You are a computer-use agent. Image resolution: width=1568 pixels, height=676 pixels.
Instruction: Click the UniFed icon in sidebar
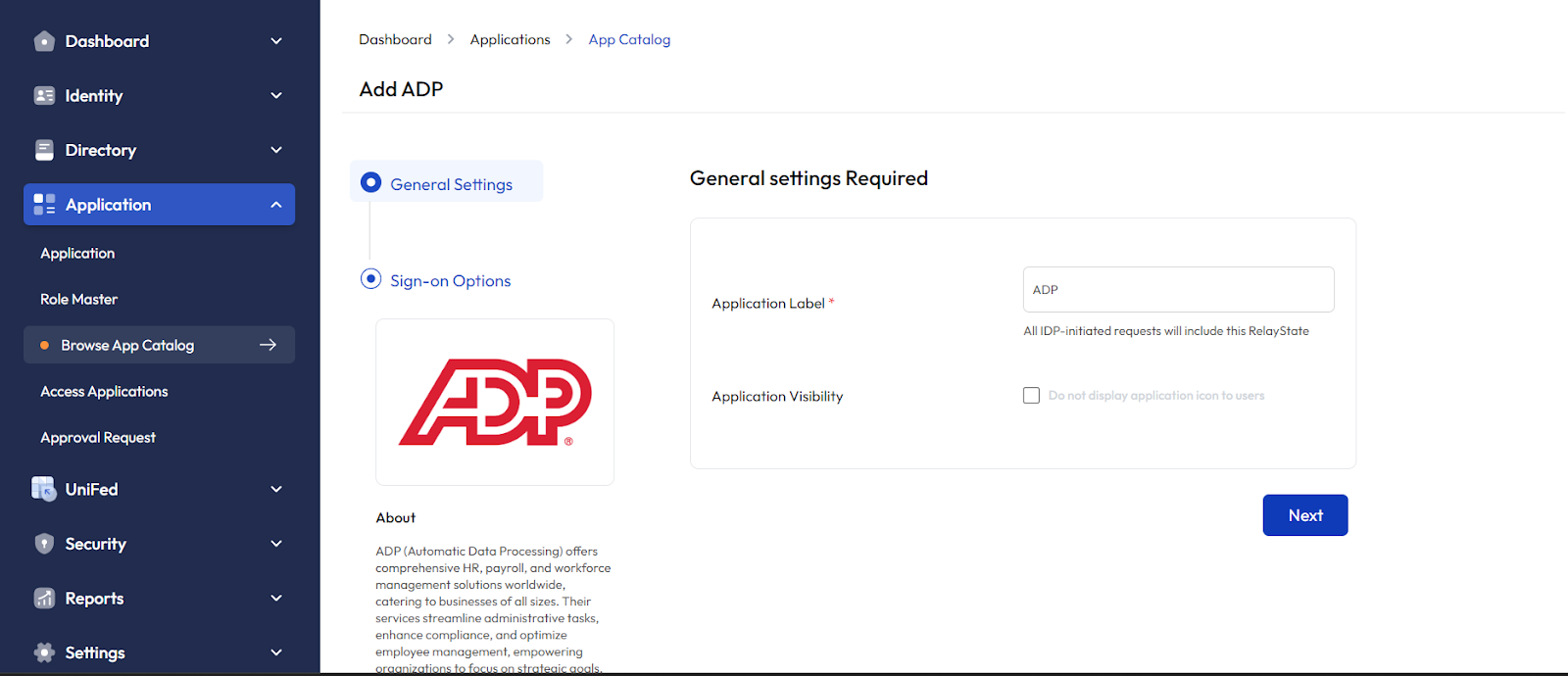44,489
